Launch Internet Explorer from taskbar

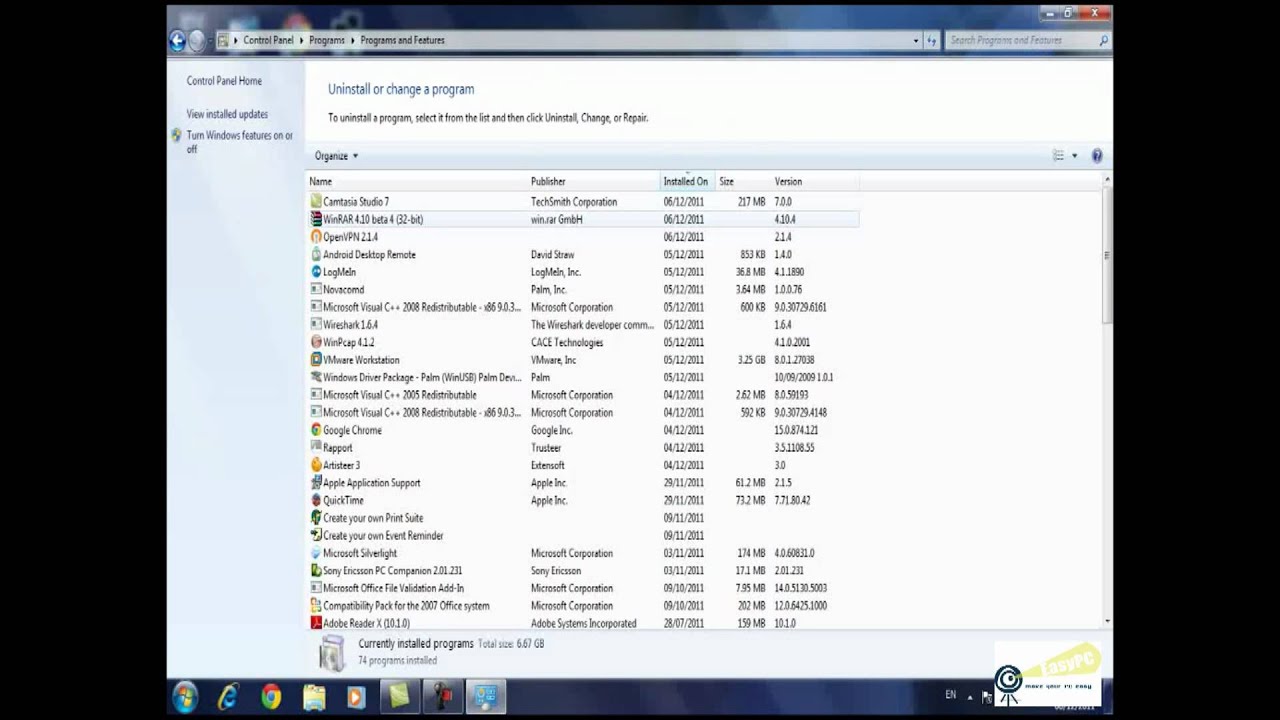tap(228, 696)
